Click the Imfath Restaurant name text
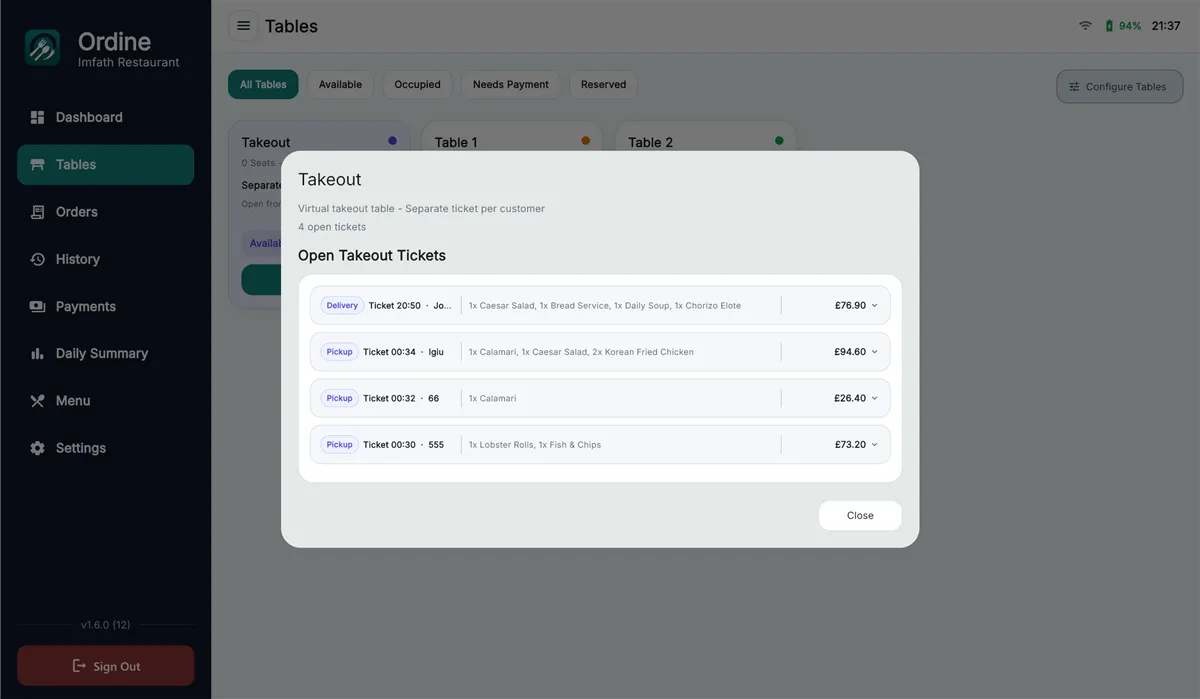Screen dimensions: 1200x699 (x=129, y=62)
